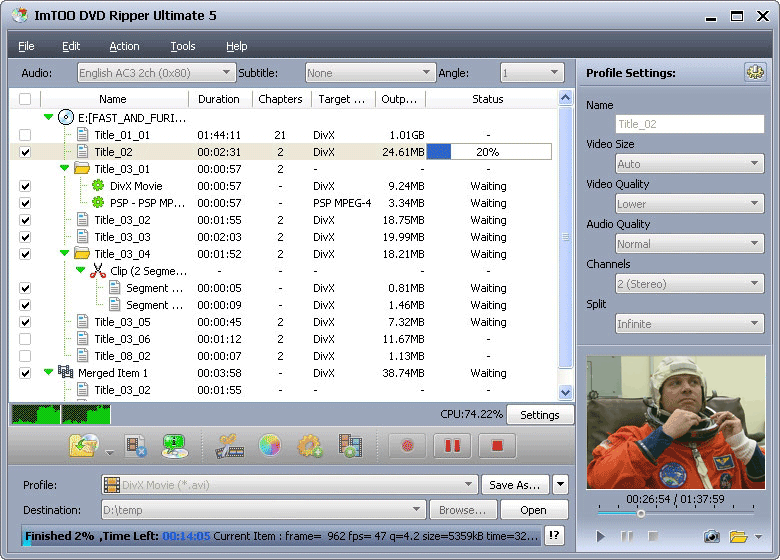Screen dimensions: 780x560
Task: Open the Action menu
Action: pyautogui.click(x=124, y=46)
